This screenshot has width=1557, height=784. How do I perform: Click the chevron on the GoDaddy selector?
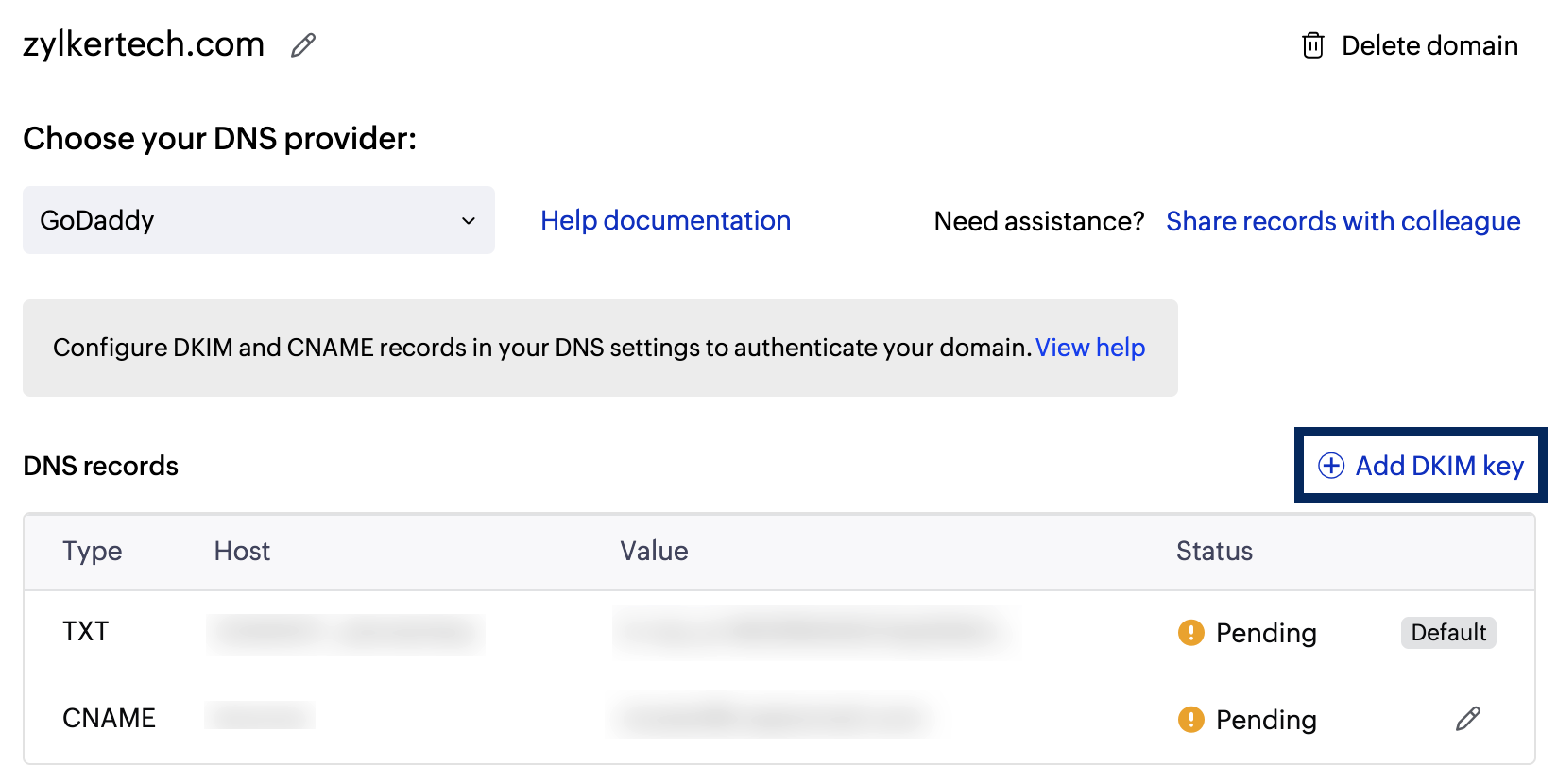[468, 220]
